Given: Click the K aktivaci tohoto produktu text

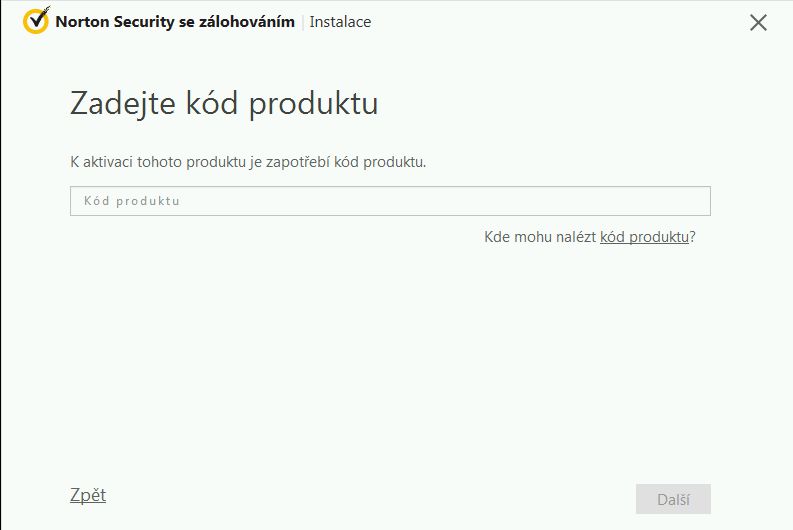Looking at the screenshot, I should coord(248,162).
